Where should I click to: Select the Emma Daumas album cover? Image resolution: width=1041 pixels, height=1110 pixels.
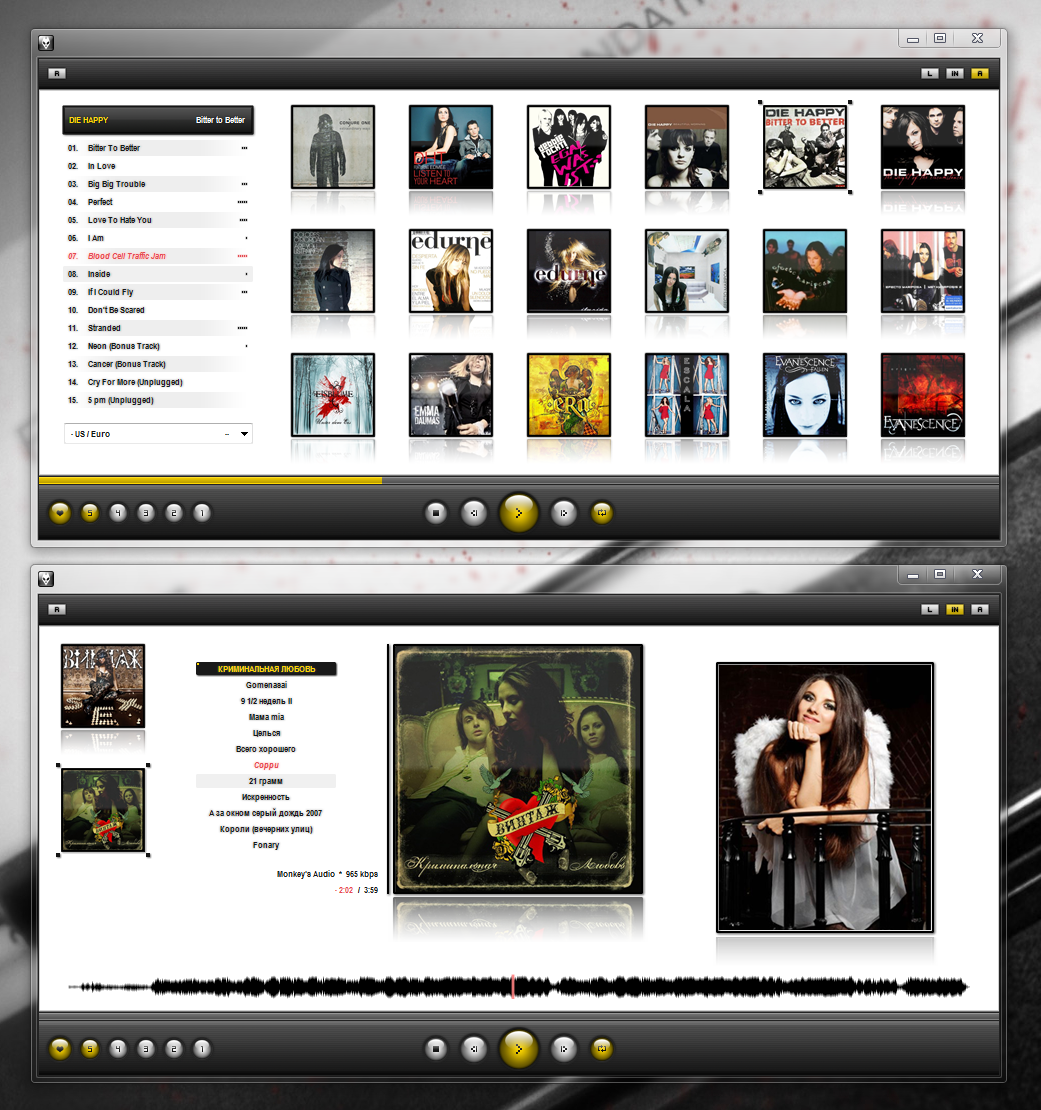tap(451, 395)
